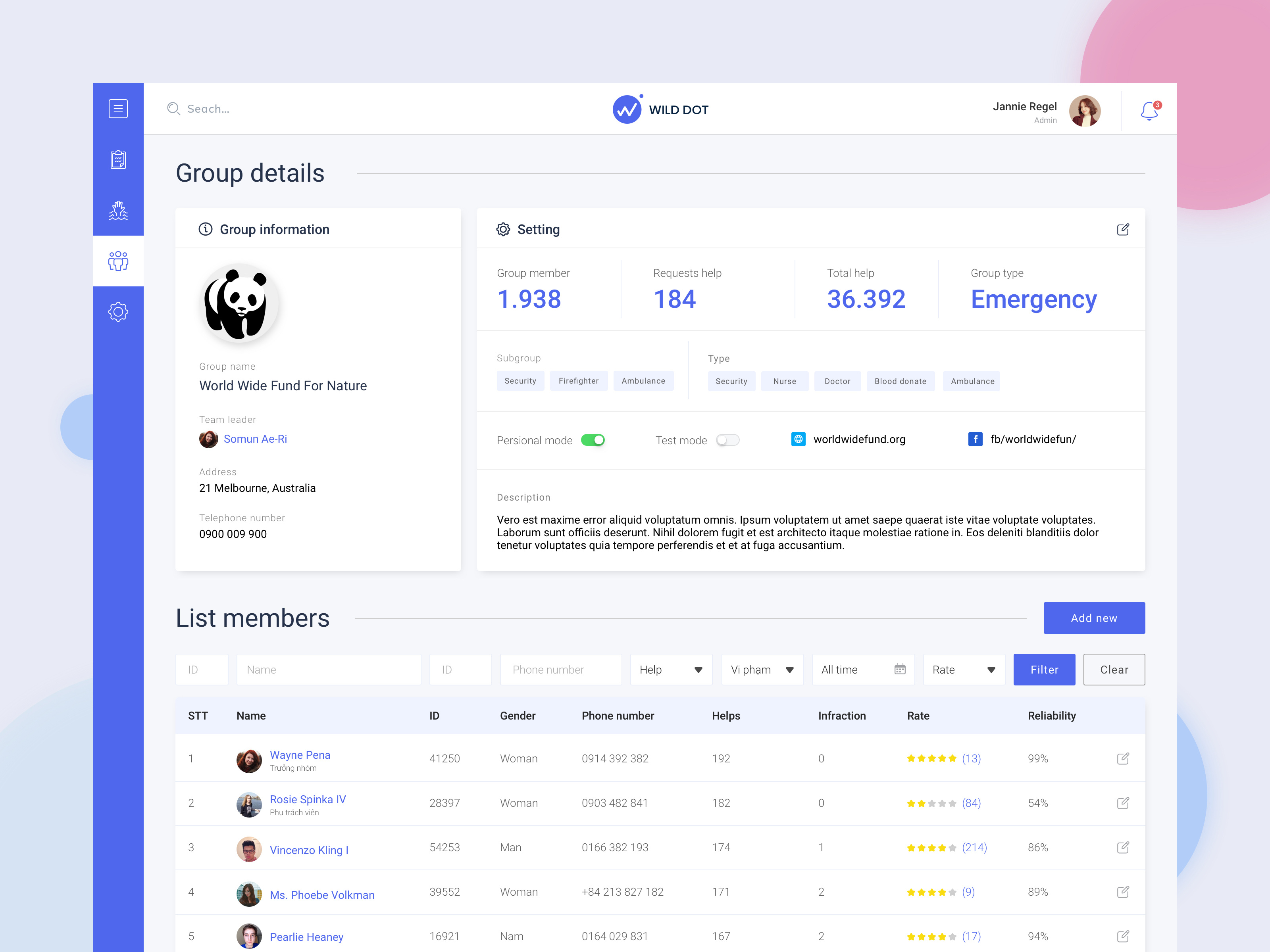Image resolution: width=1270 pixels, height=952 pixels.
Task: Click the edit icon on Wayne Pena's row
Action: point(1123,758)
